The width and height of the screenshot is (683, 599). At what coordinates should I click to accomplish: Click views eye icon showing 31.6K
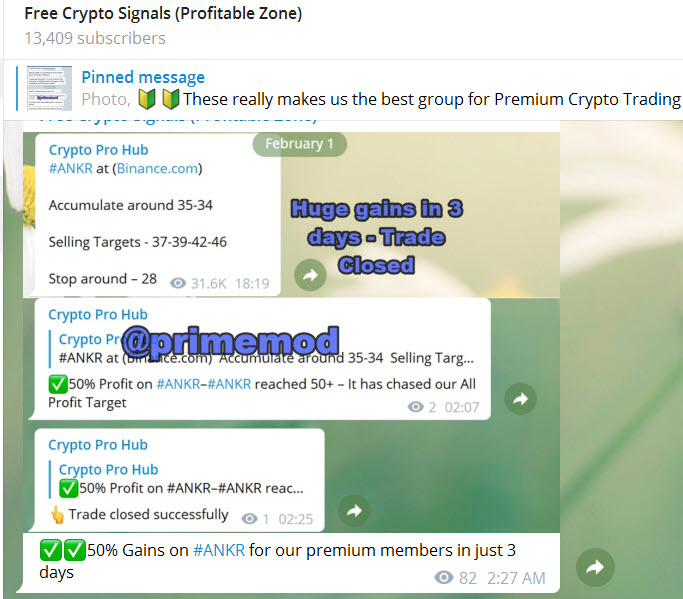click(178, 284)
